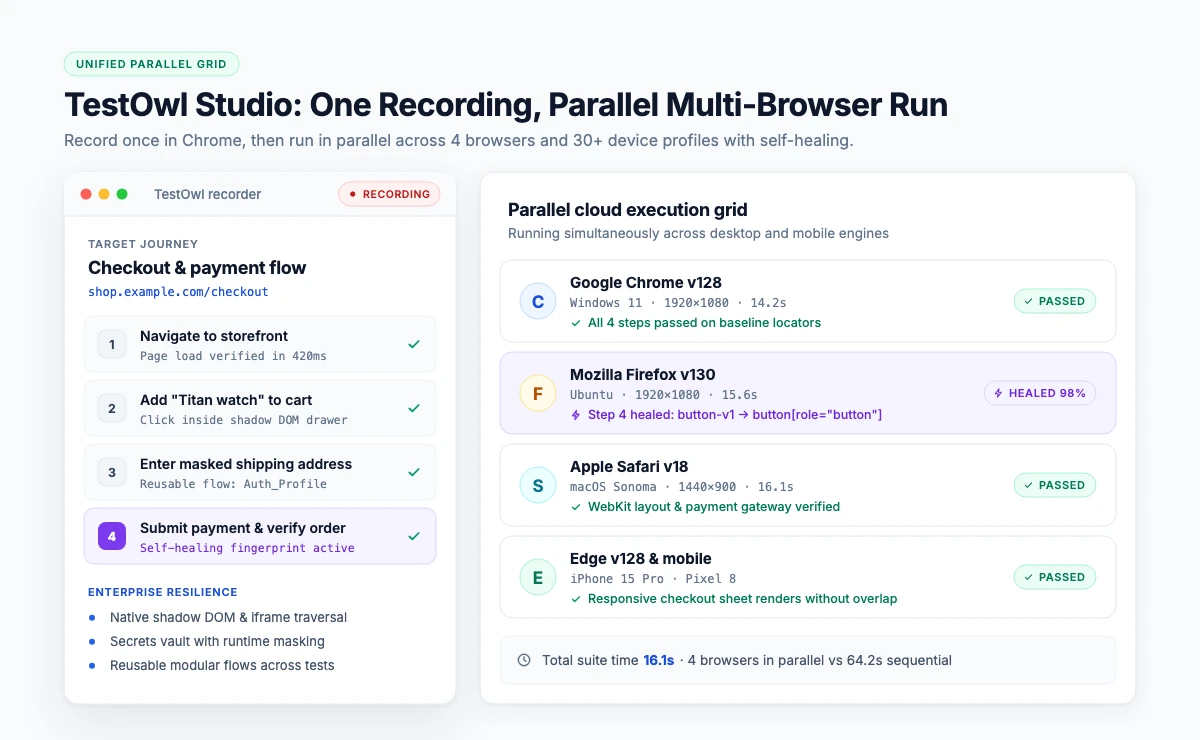Open the Google Chrome v128 result card
This screenshot has width=1200, height=740.
tap(808, 301)
